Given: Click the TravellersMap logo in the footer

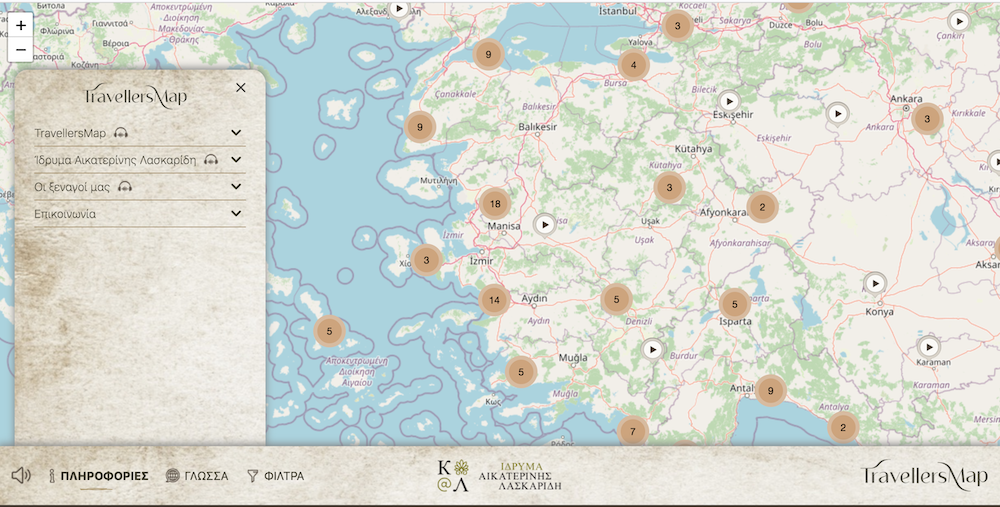Looking at the screenshot, I should coord(924,476).
